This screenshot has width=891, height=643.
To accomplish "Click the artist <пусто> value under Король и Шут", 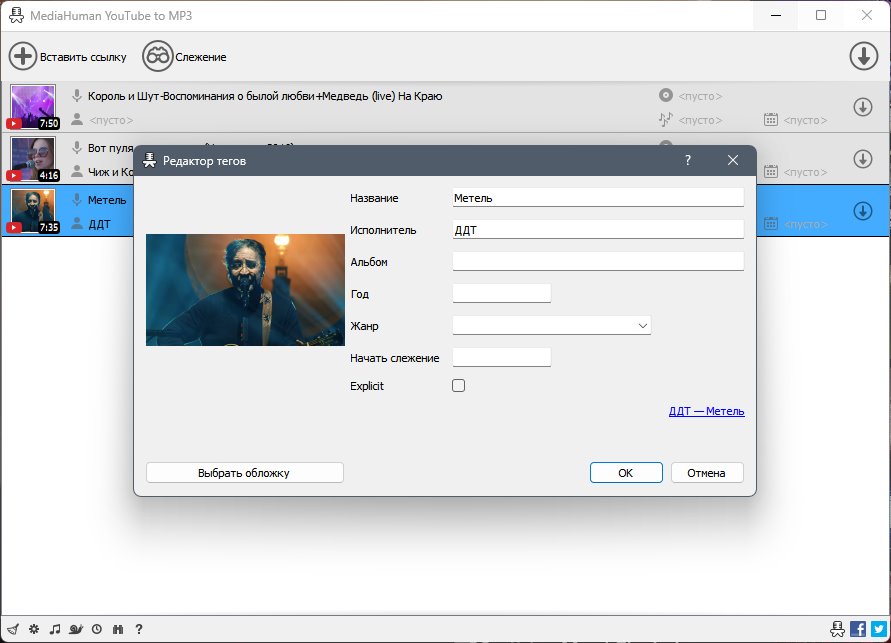I will (111, 120).
